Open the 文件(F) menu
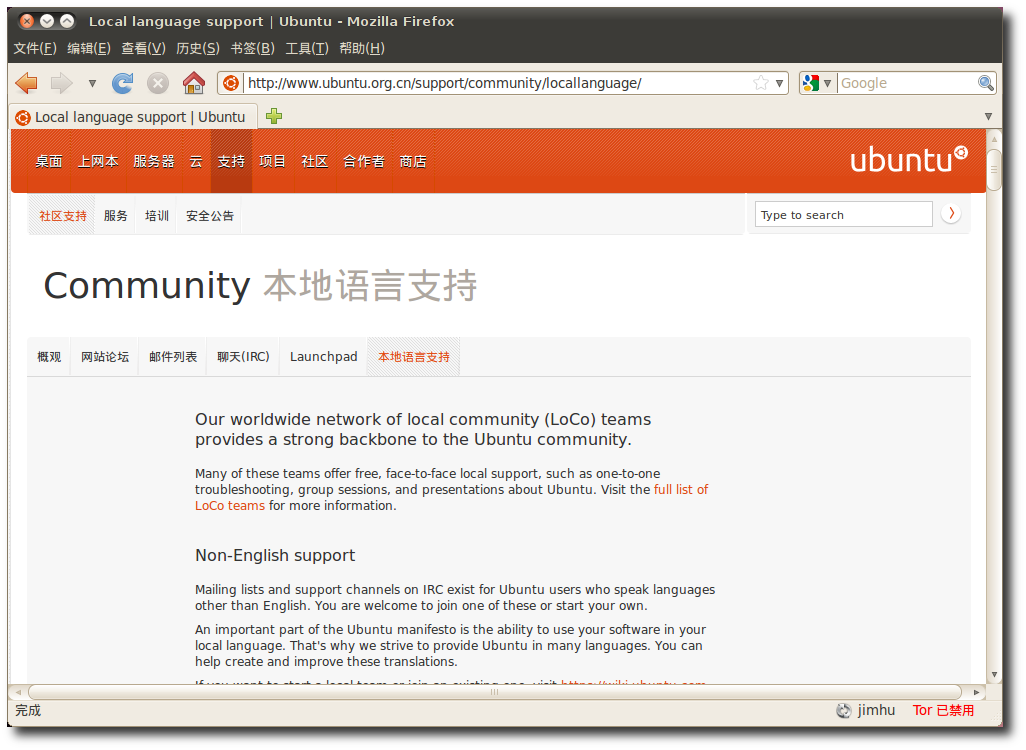Screen dimensions: 1026x750 (x=35, y=48)
